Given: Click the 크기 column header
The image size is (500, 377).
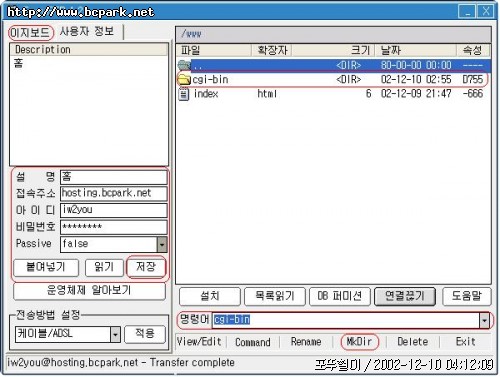Looking at the screenshot, I should click(333, 51).
